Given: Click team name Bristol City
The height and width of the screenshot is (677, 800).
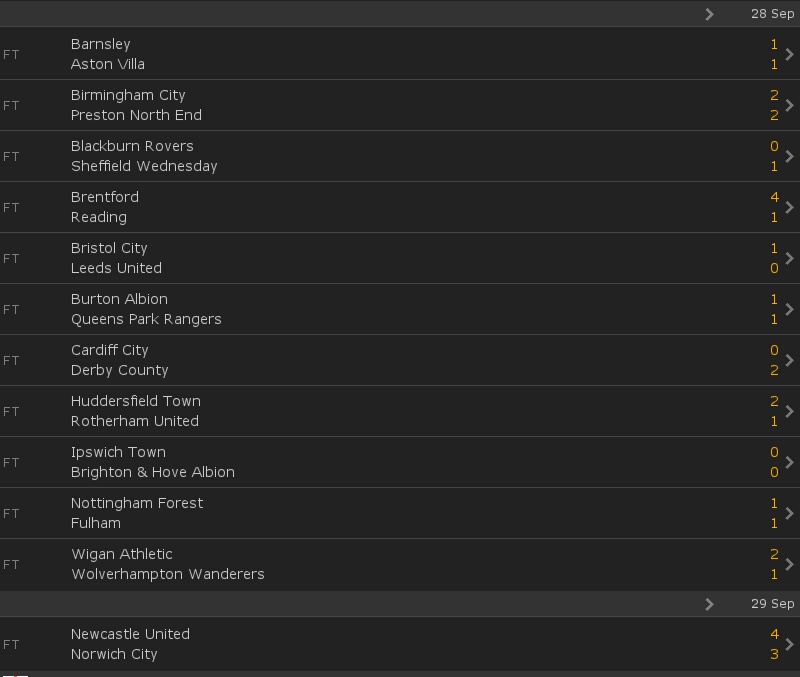Looking at the screenshot, I should click(109, 248).
